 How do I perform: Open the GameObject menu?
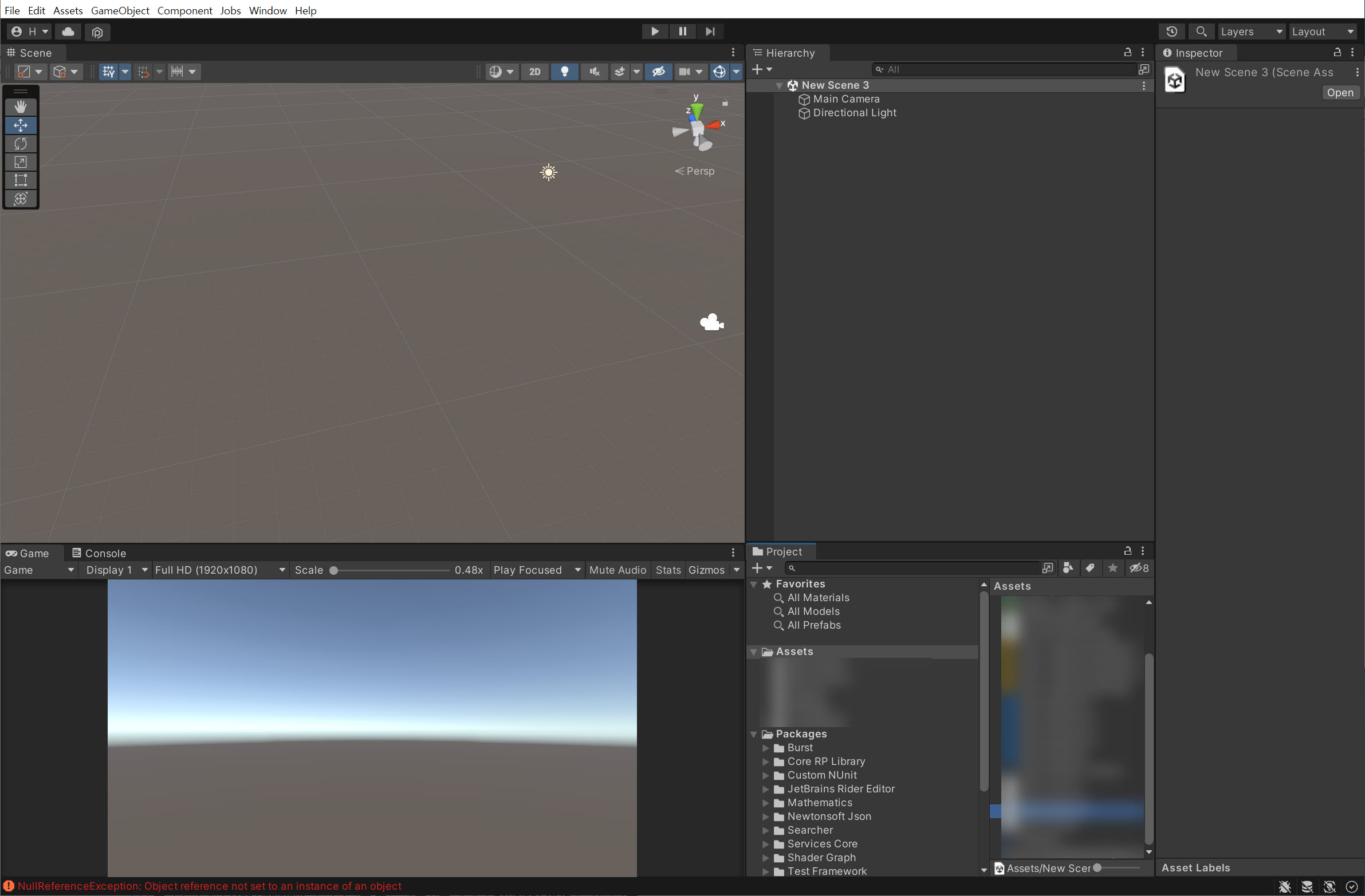(x=120, y=10)
